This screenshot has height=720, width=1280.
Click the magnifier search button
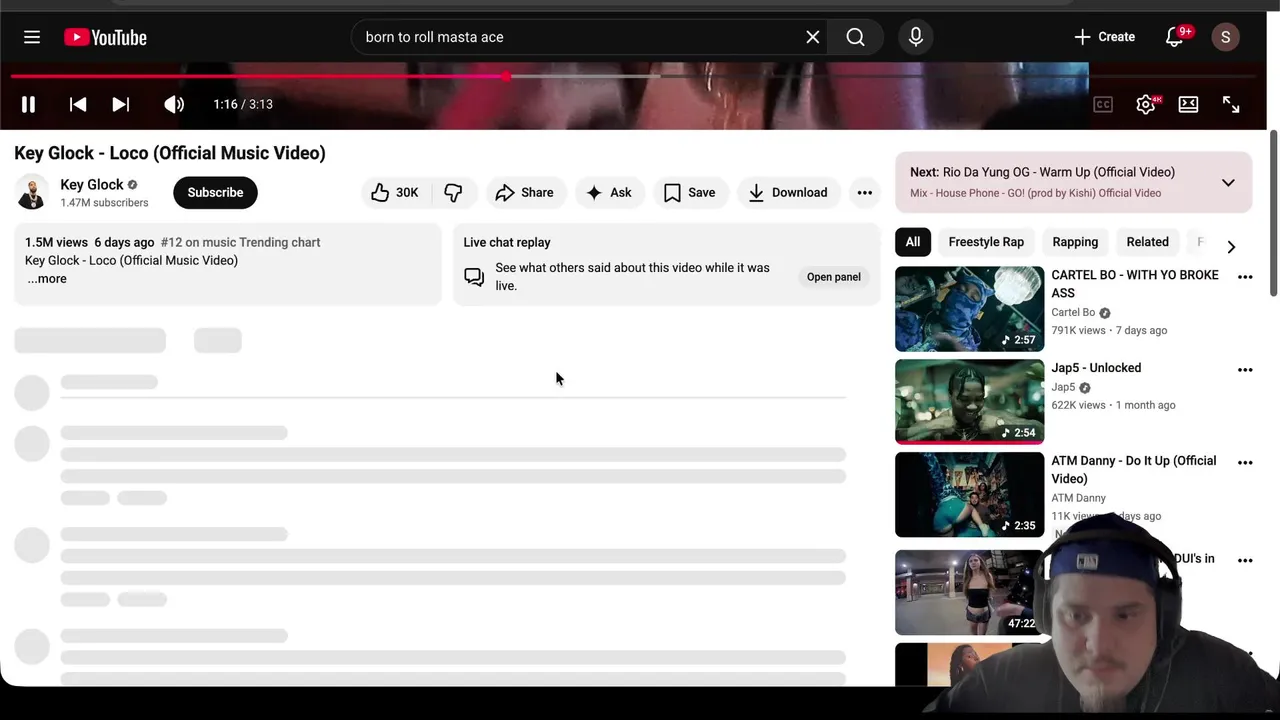point(855,37)
